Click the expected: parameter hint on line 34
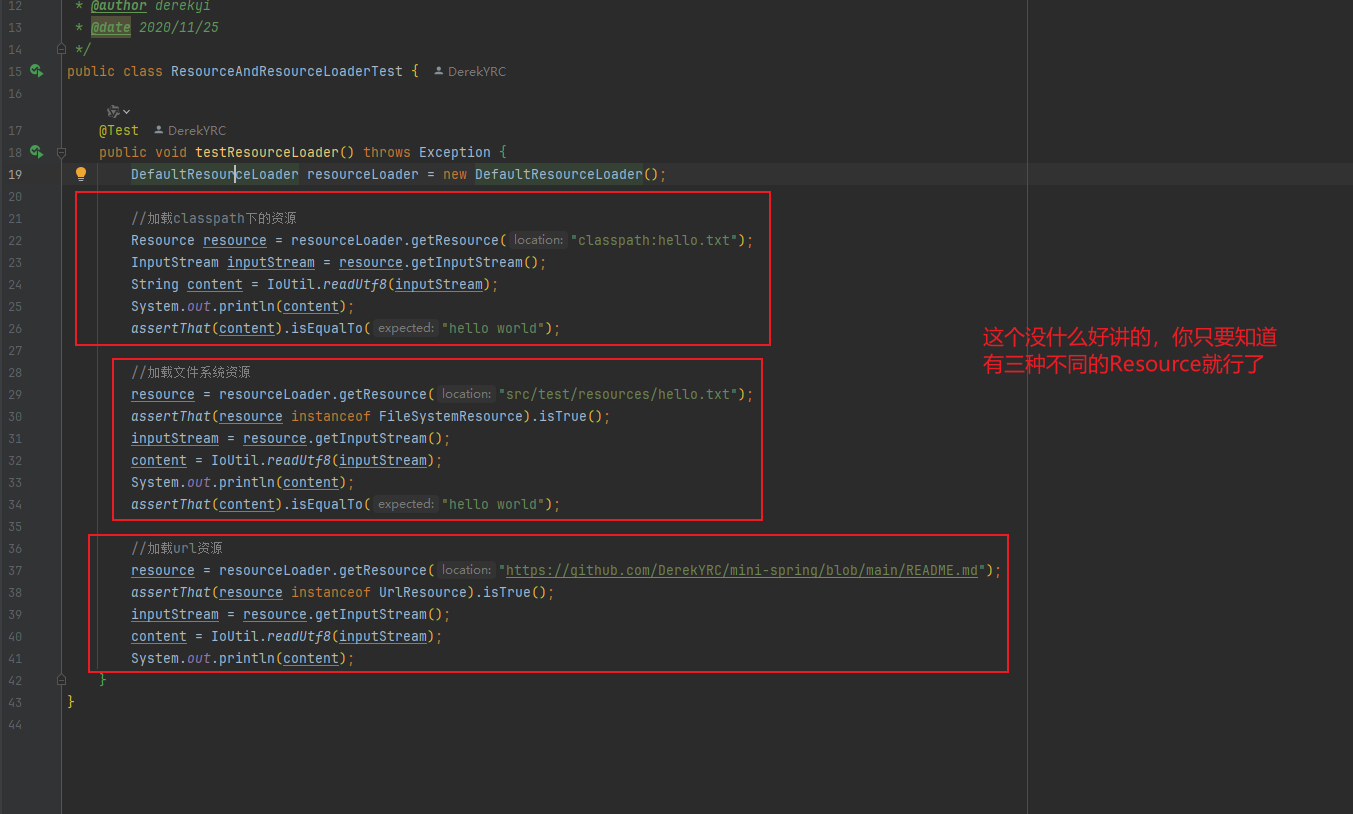This screenshot has width=1353, height=814. [x=406, y=504]
